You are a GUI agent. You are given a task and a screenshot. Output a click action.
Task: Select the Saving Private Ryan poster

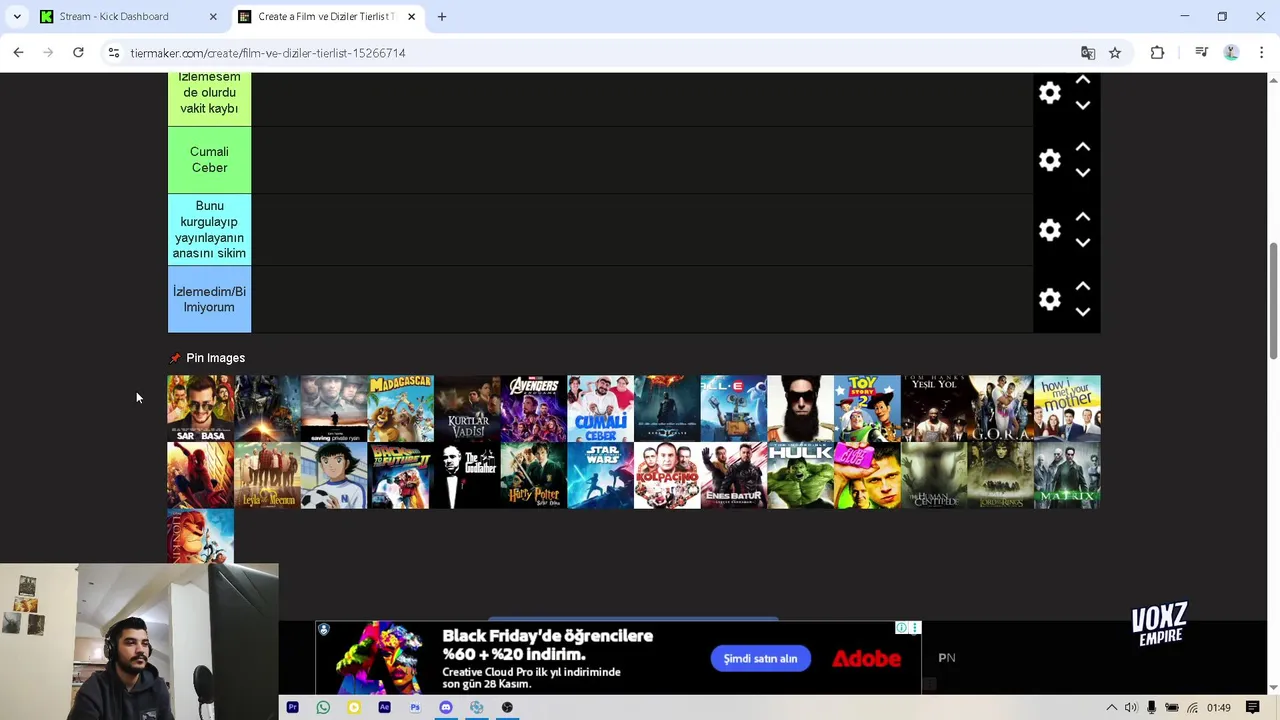[334, 408]
